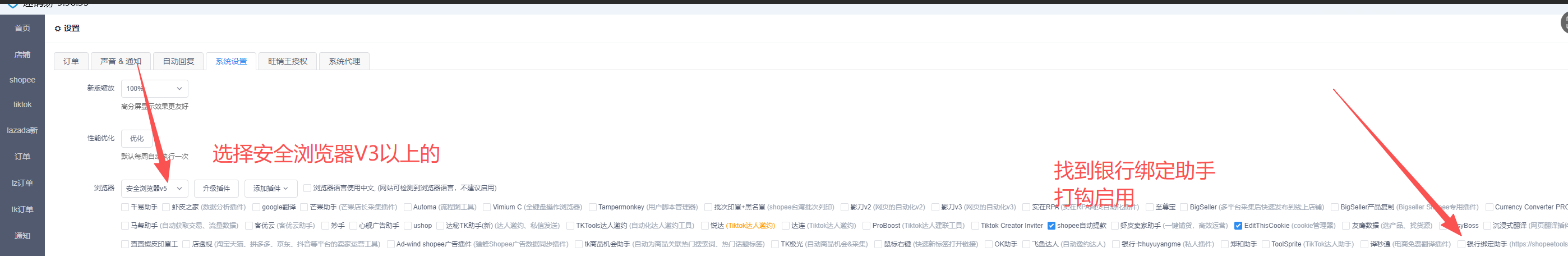The image size is (1568, 256).
Task: Enable the ToolSprite plugin checkbox
Action: tap(1266, 244)
